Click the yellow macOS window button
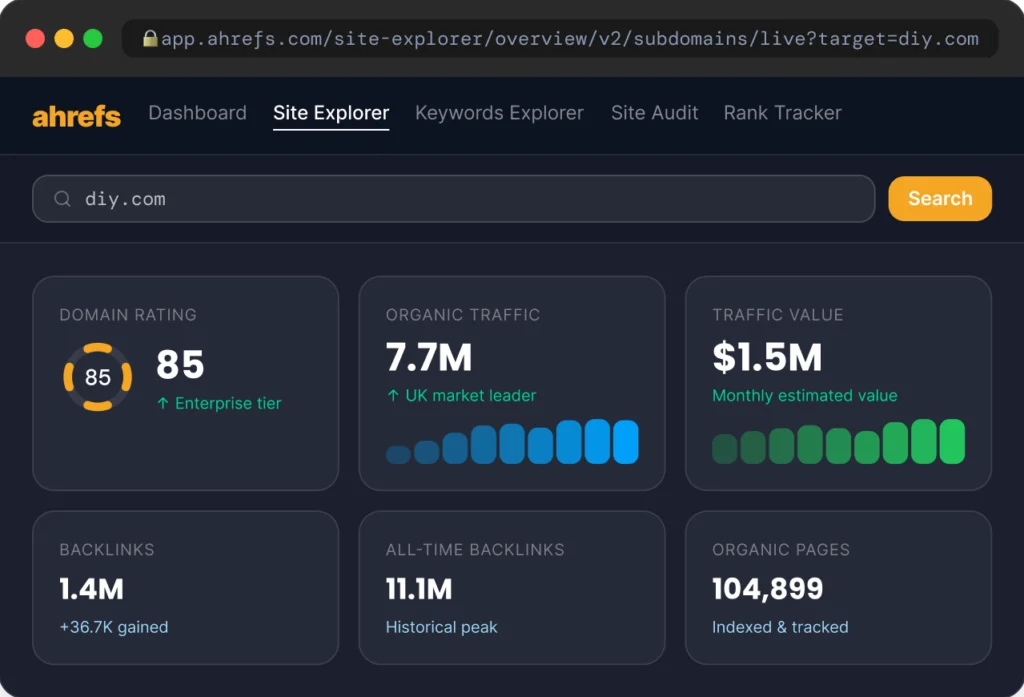The image size is (1024, 697). pyautogui.click(x=64, y=39)
